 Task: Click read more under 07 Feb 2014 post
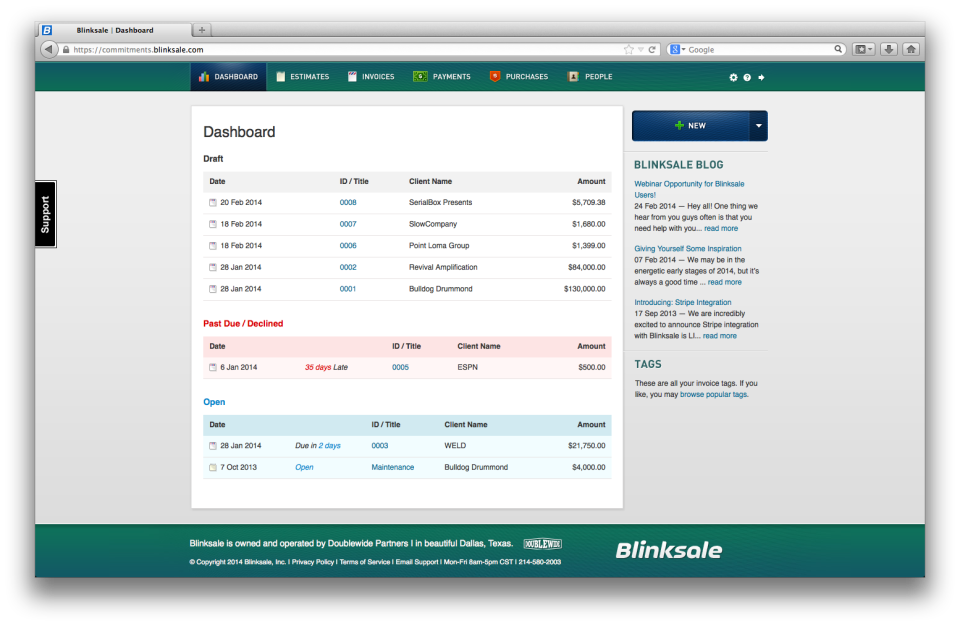coord(724,282)
